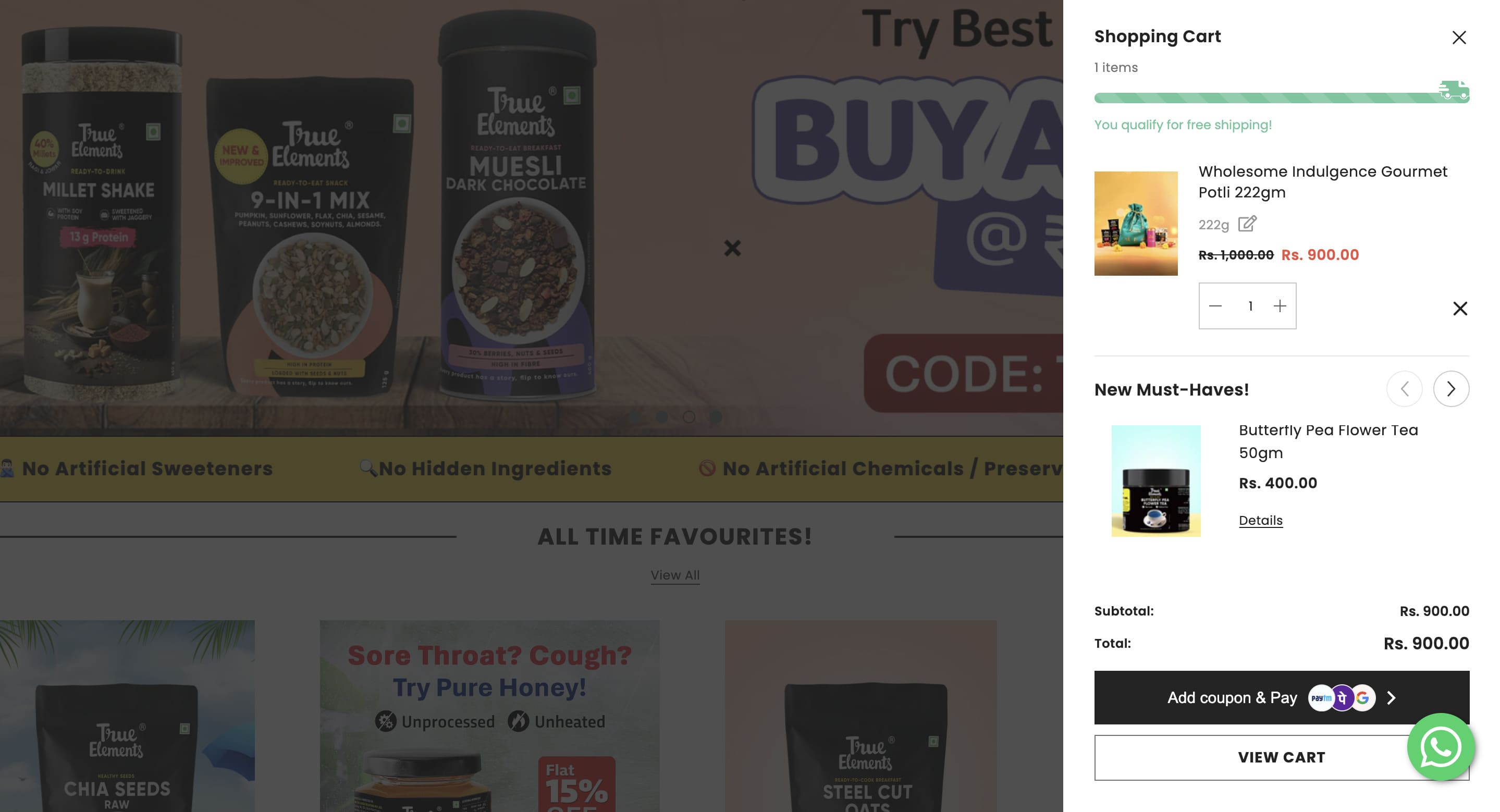1500x812 pixels.
Task: Click the quantity field showing 1
Action: click(1250, 306)
